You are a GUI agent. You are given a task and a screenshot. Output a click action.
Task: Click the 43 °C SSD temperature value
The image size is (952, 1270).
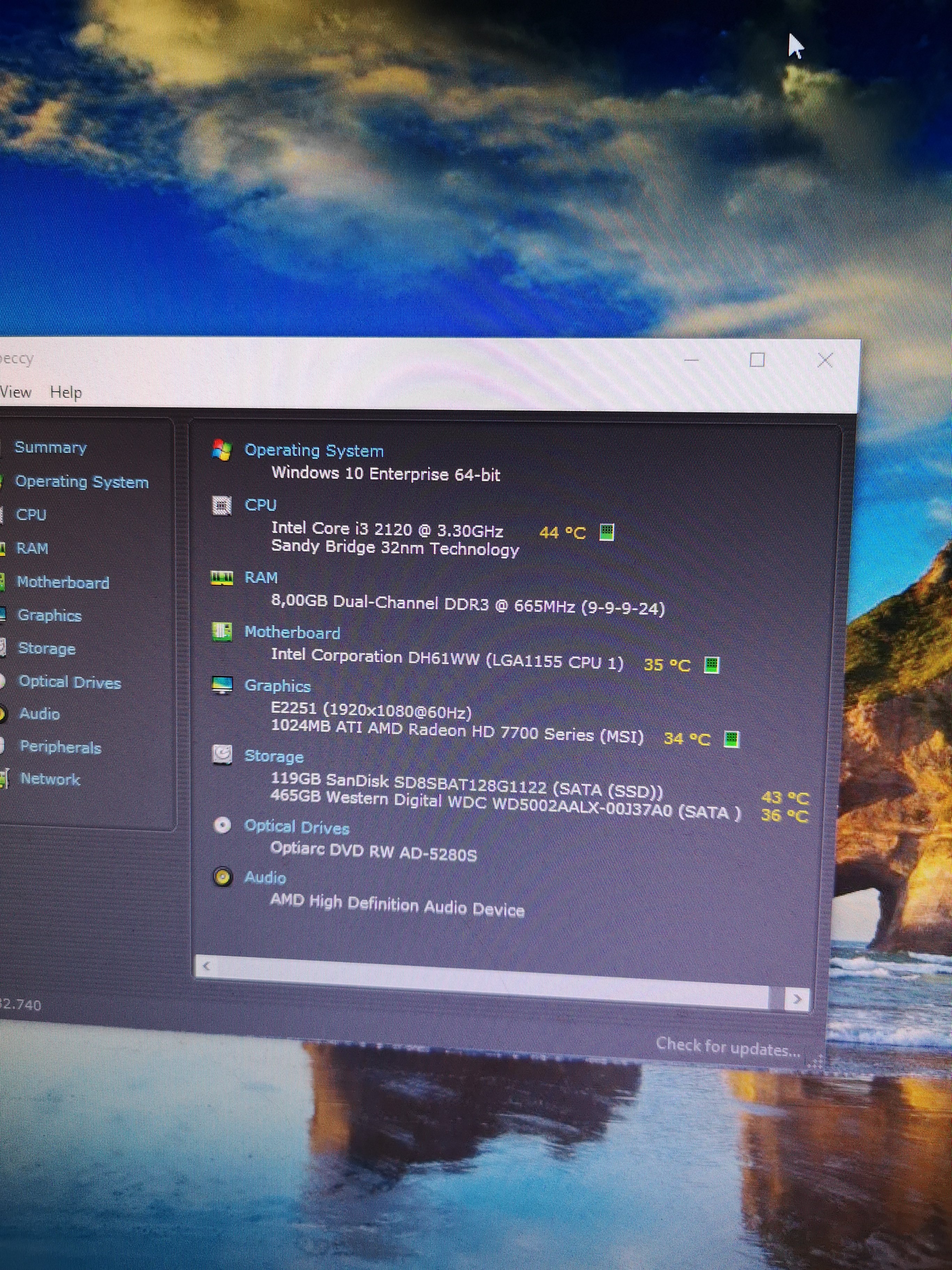784,798
